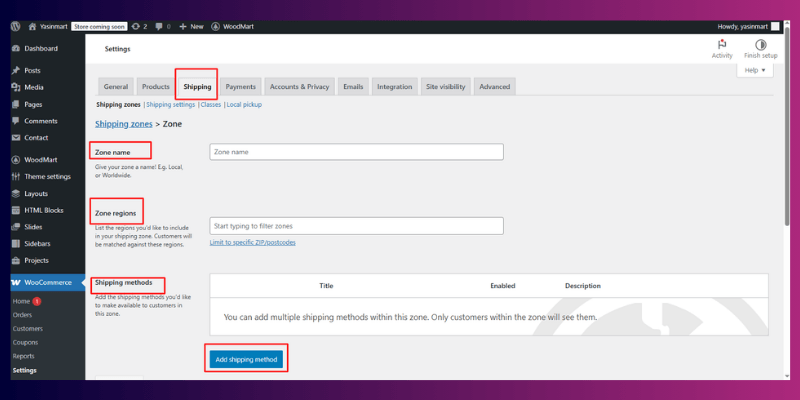Image resolution: width=800 pixels, height=400 pixels.
Task: Click the user avatar next to Howdy
Action: coord(775,27)
